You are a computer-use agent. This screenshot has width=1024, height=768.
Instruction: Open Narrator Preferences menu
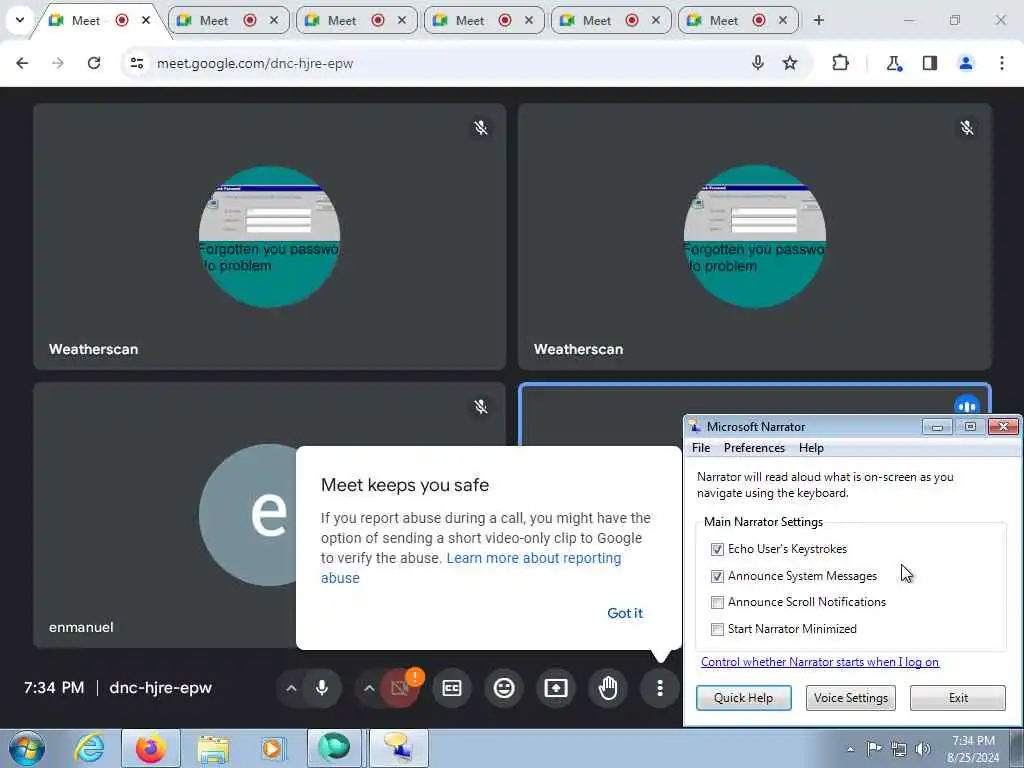pos(754,448)
